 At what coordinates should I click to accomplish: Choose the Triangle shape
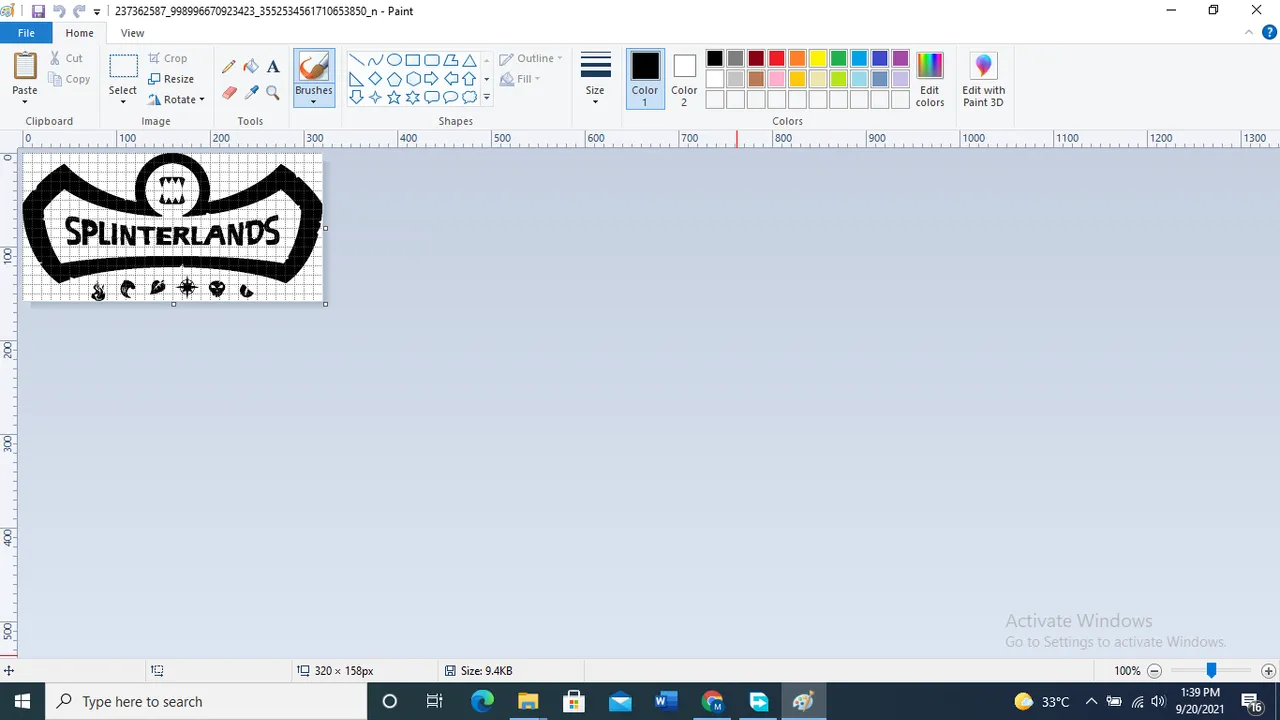click(469, 60)
